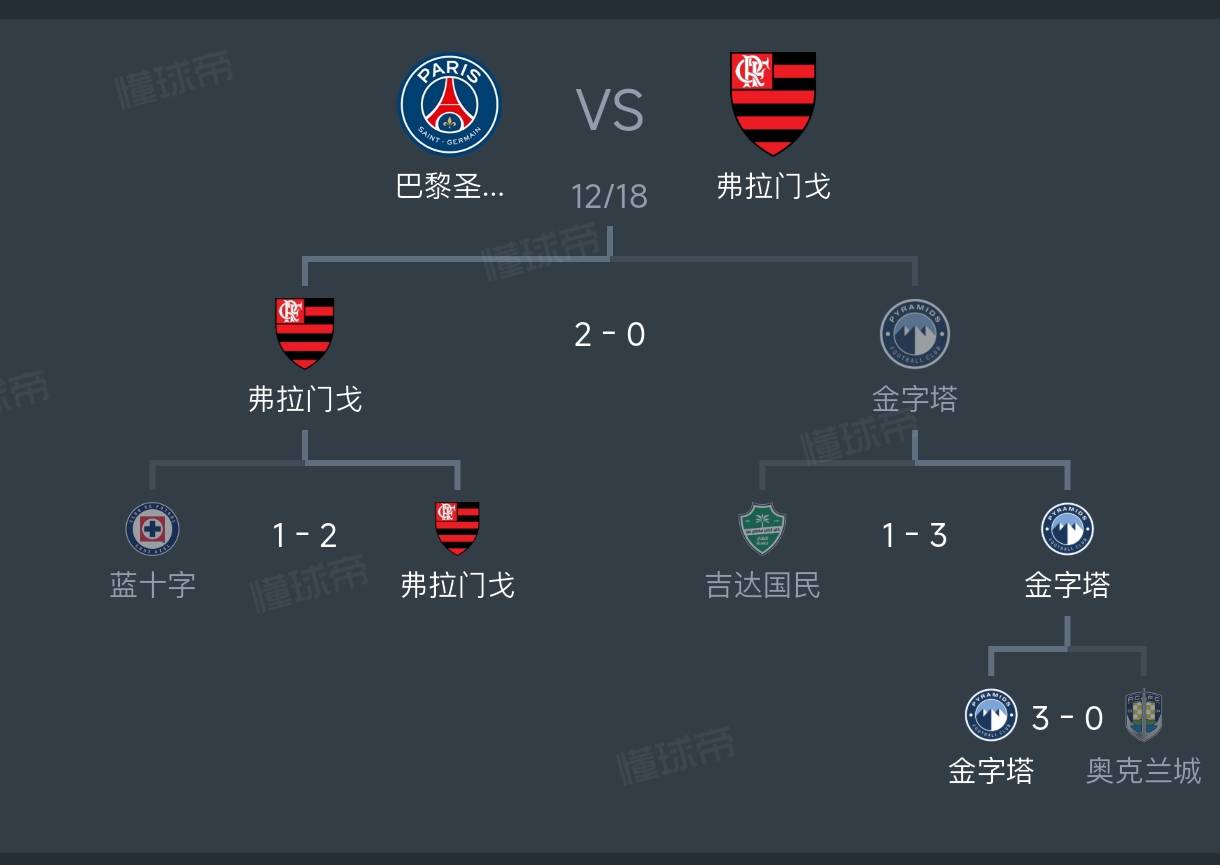Click the Auckland City (奥克兰城) crest
The width and height of the screenshot is (1220, 865).
tap(1143, 715)
